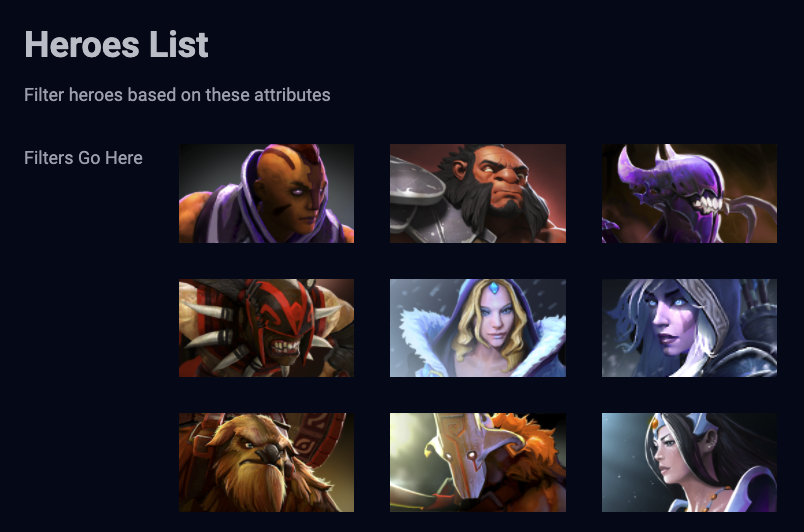Choose the furry brown beast hero image
The width and height of the screenshot is (804, 532).
pyautogui.click(x=266, y=462)
